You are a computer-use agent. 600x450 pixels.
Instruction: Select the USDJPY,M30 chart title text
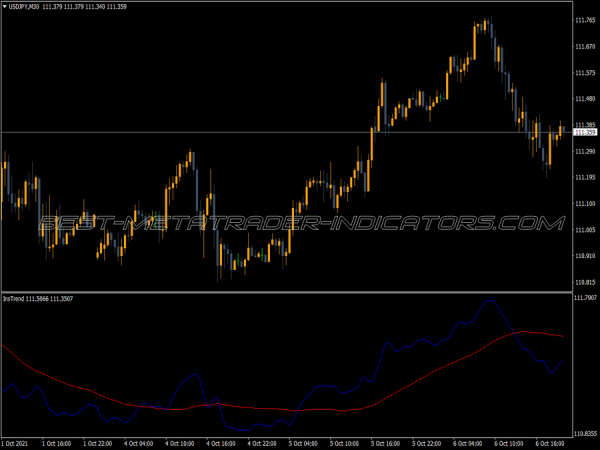(24, 7)
